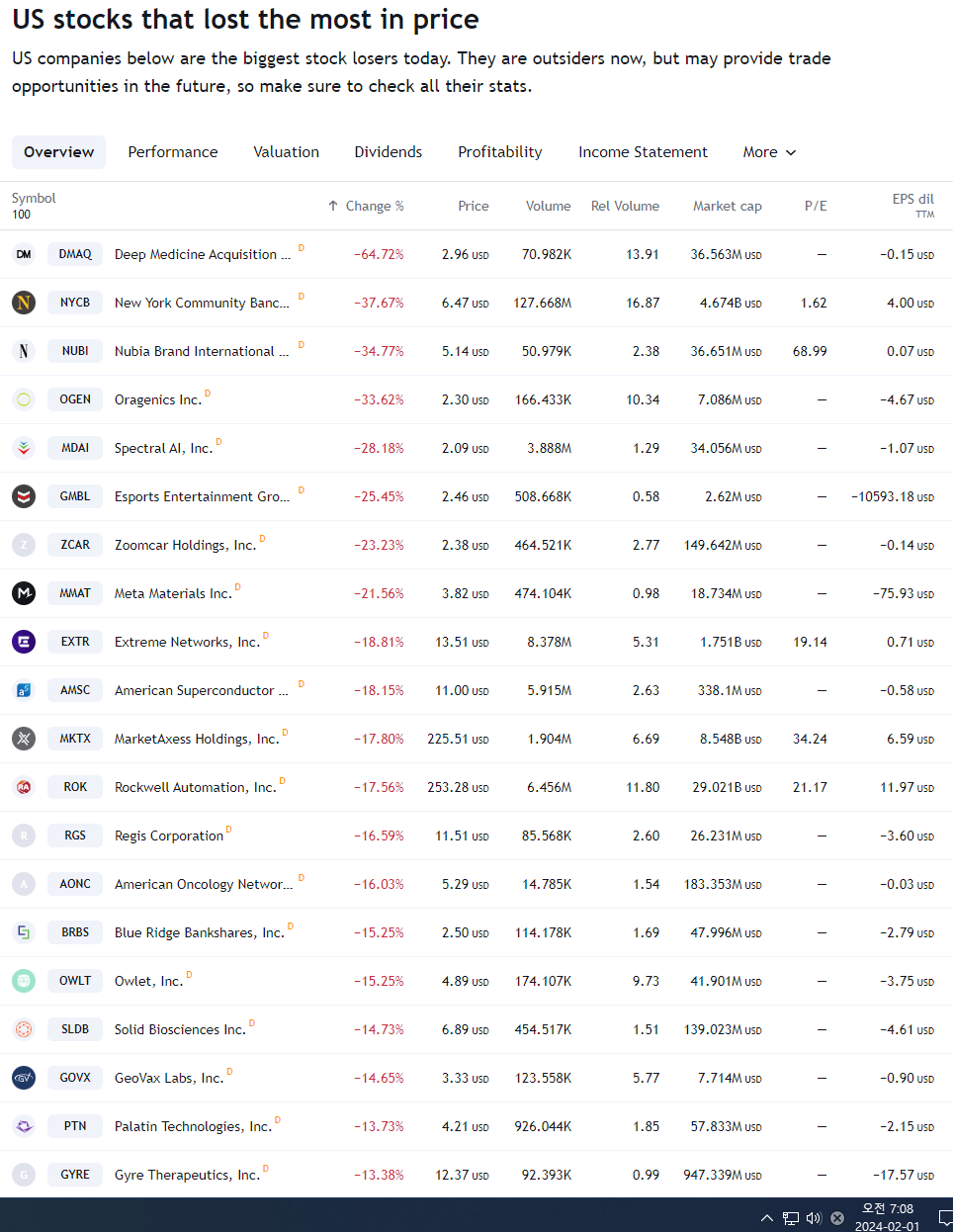Click the GYRE ticker badge
Viewport: 953px width, 1232px height.
click(x=75, y=1175)
